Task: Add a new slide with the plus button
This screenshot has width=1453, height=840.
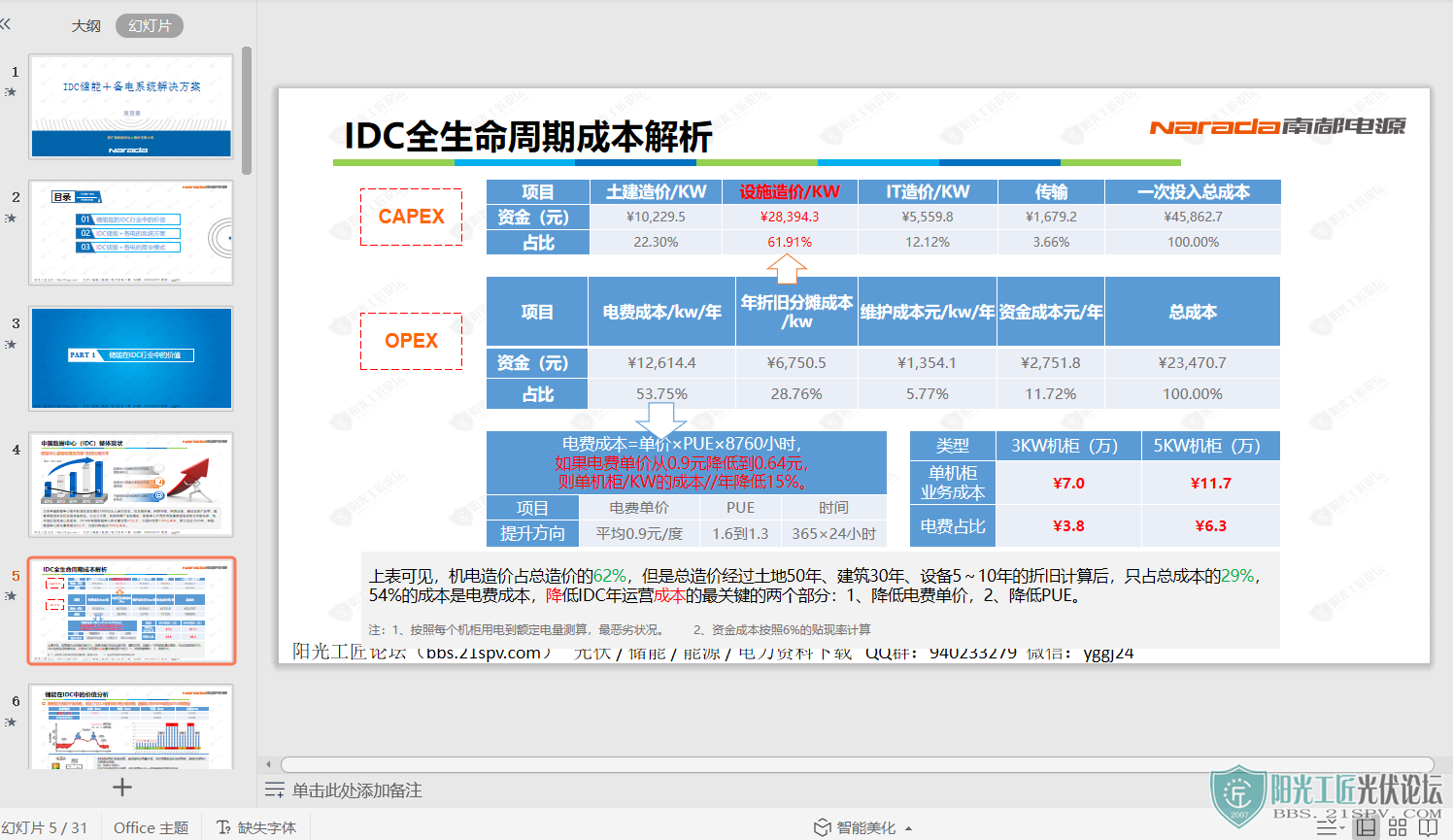Action: [x=122, y=788]
